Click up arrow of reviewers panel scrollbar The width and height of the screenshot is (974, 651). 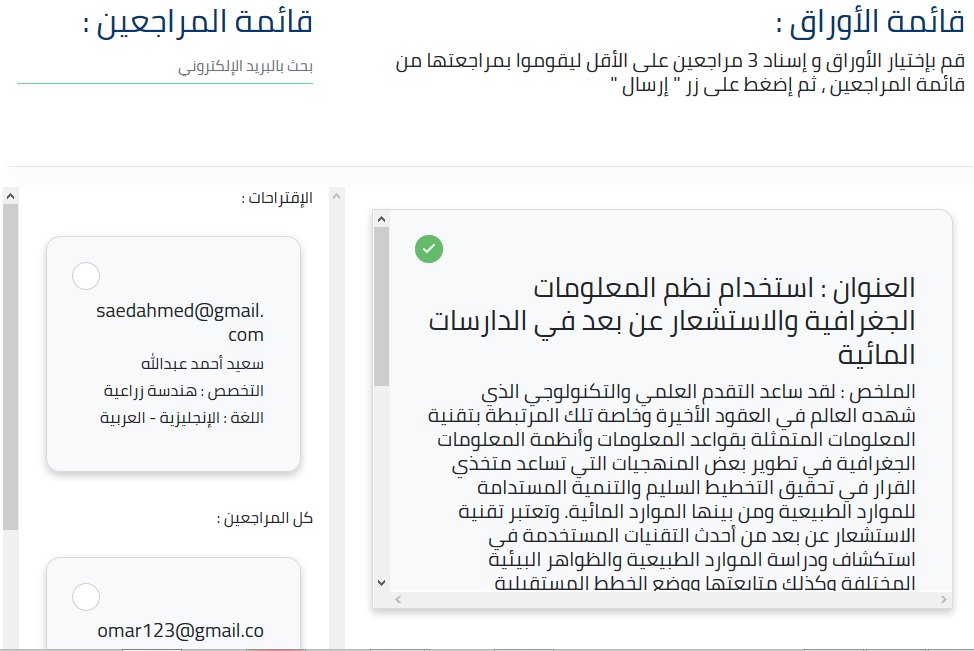[10, 195]
